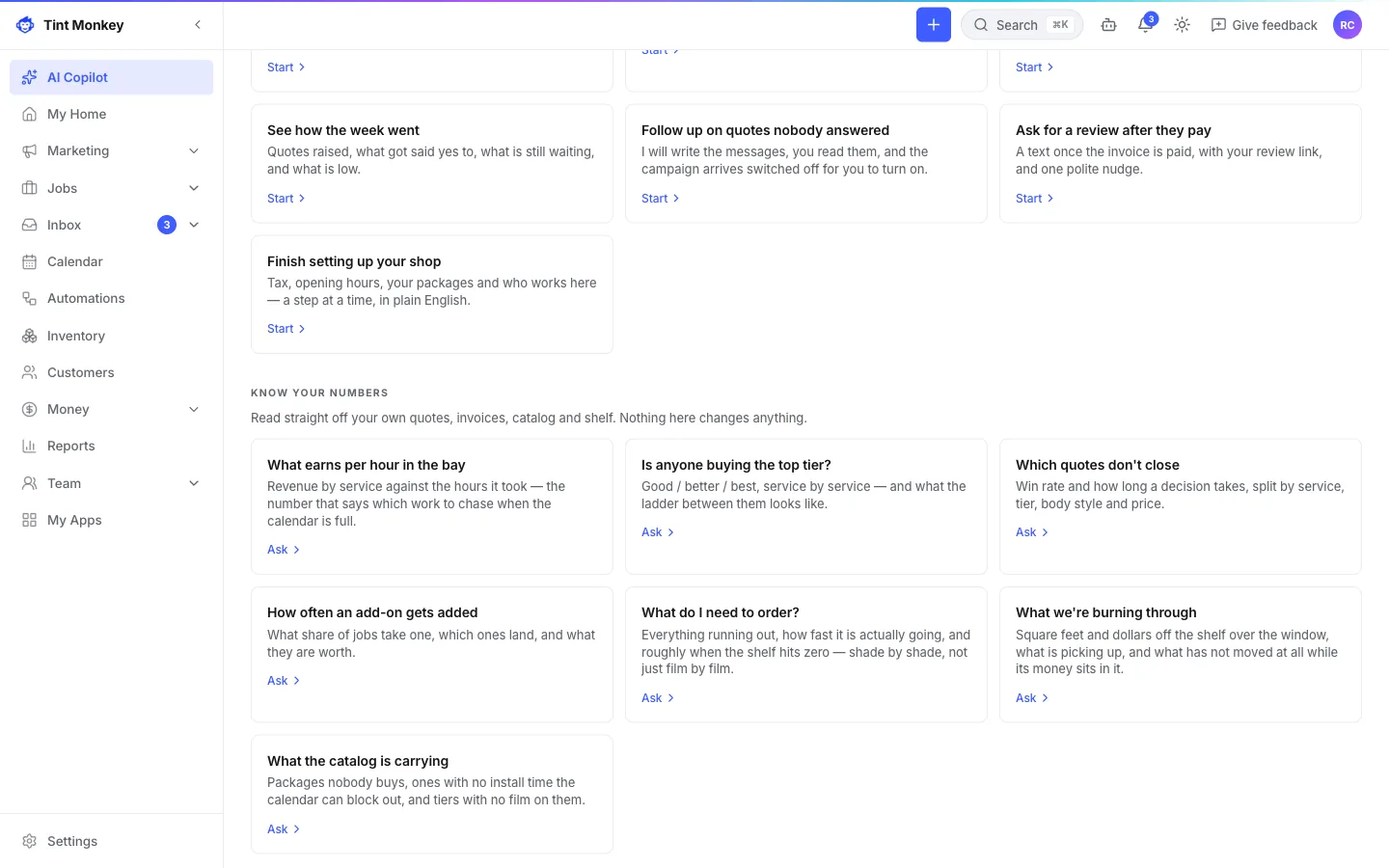Image resolution: width=1389 pixels, height=868 pixels.
Task: Click the Tint Monkey logo icon
Action: coord(25,25)
